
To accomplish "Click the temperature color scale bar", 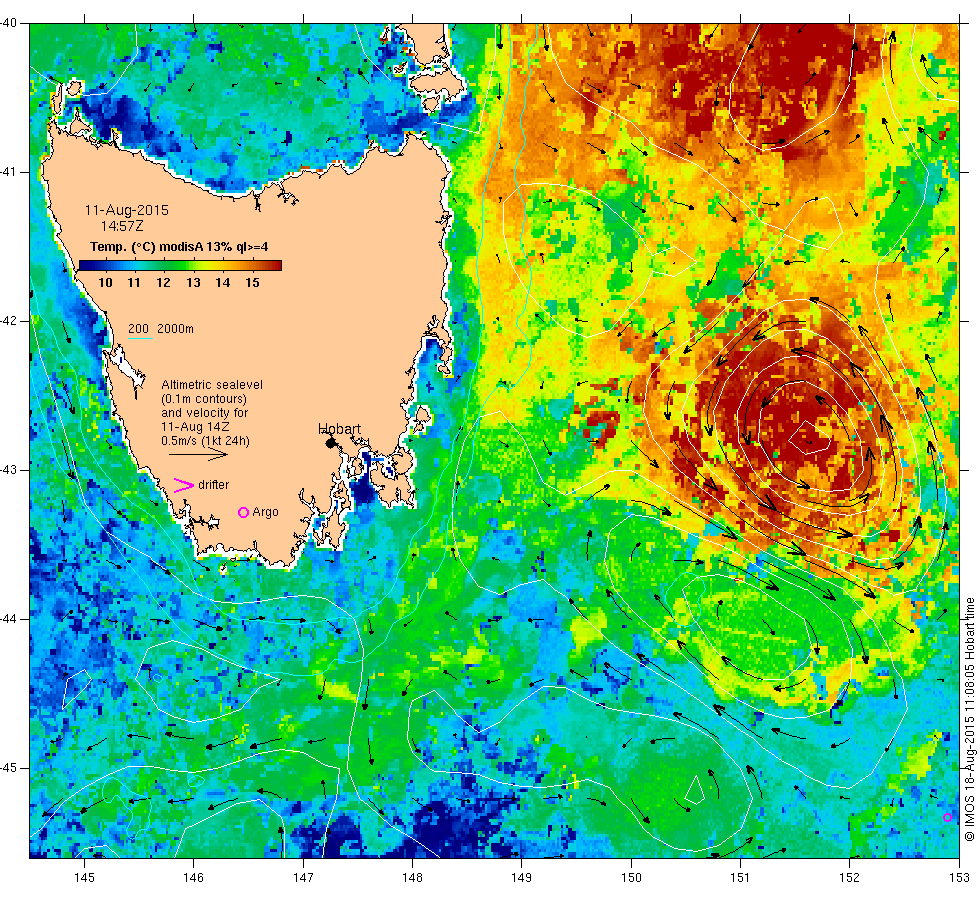I will pos(180,266).
